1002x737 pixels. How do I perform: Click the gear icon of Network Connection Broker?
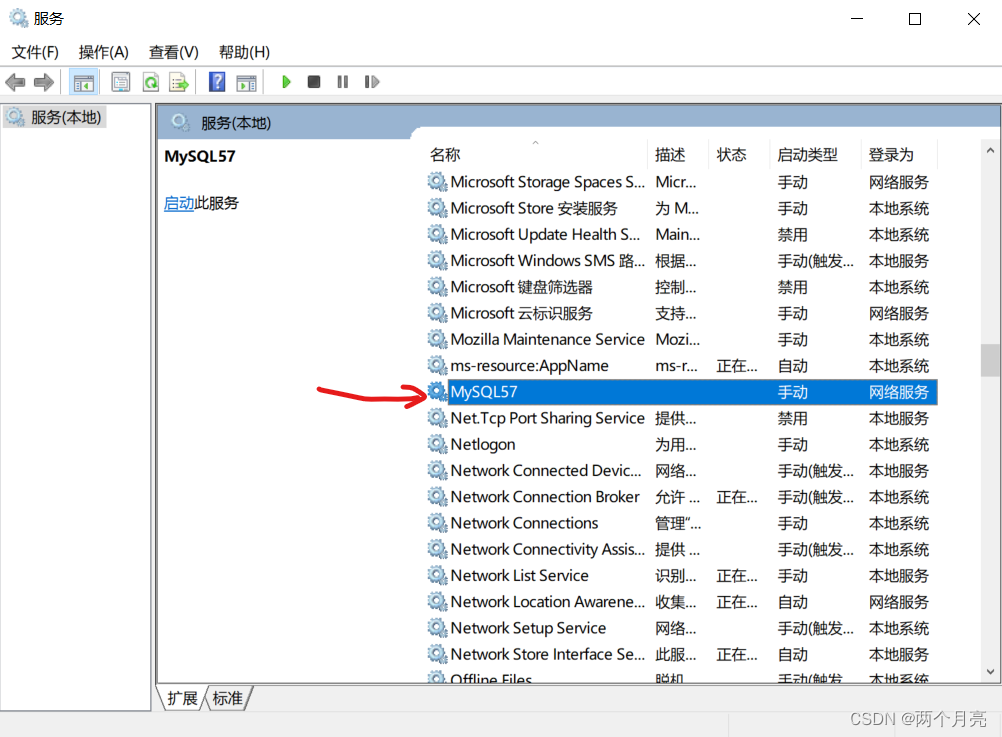[x=437, y=497]
